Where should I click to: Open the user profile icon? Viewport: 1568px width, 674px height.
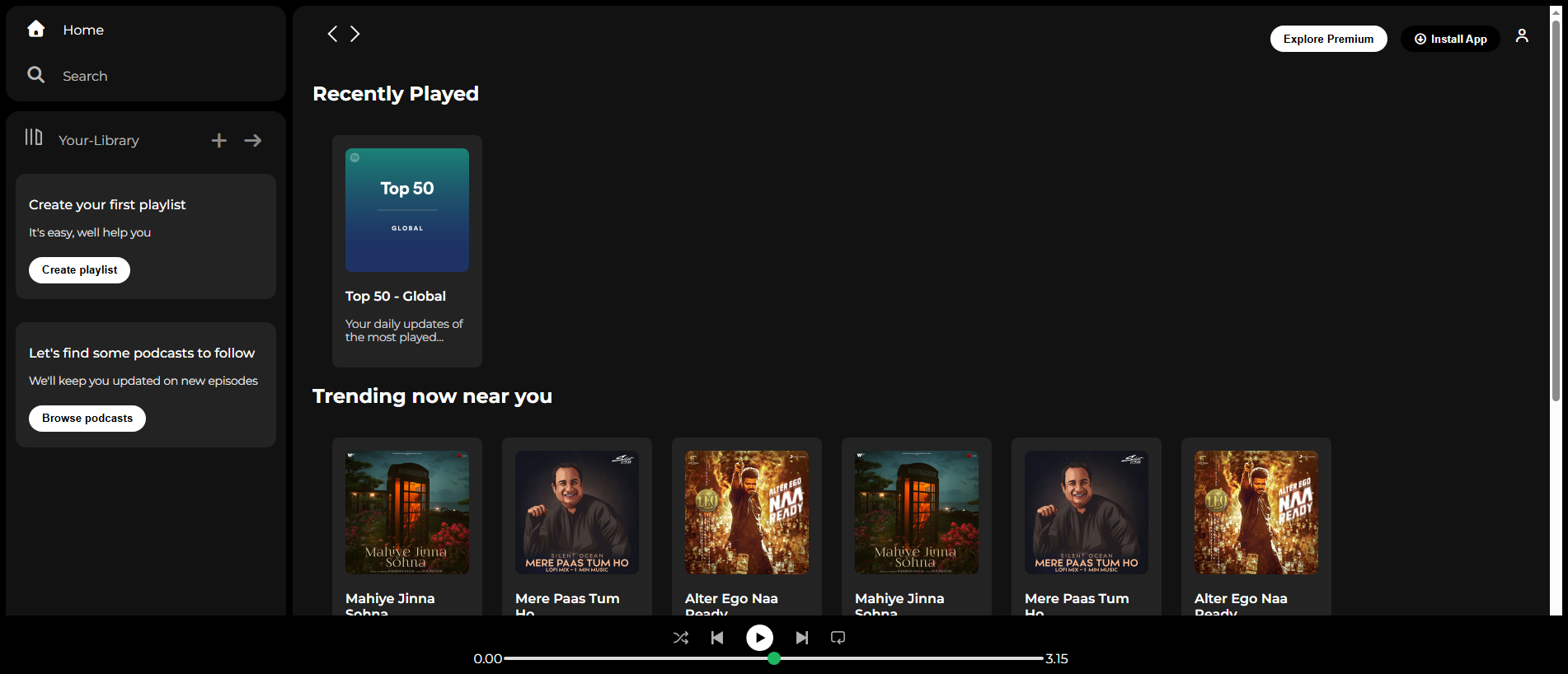tap(1522, 35)
